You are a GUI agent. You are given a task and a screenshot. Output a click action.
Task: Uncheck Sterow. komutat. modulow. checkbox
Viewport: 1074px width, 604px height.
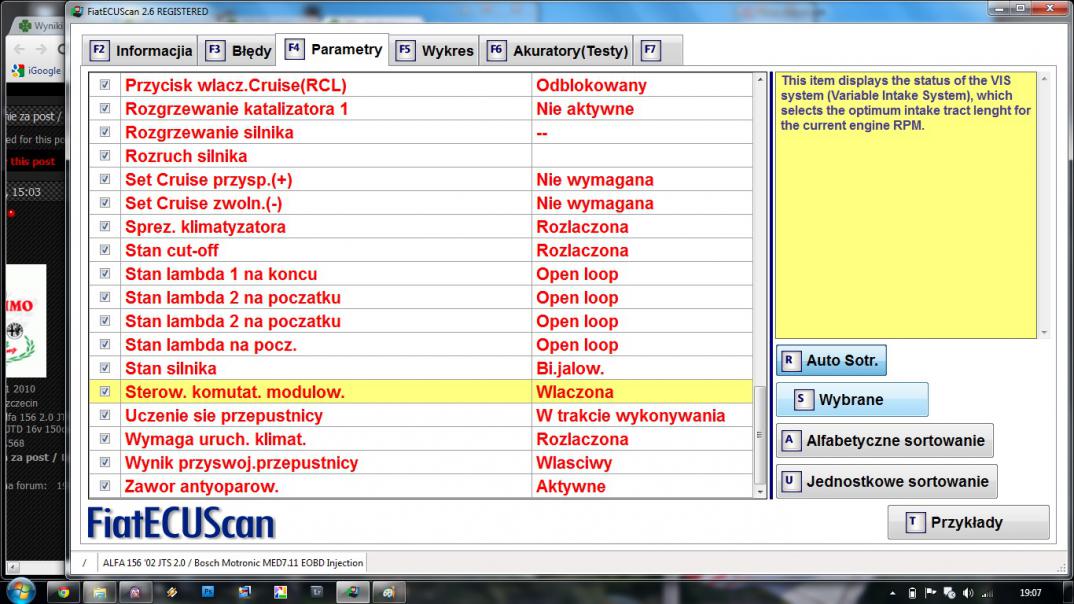(x=105, y=392)
